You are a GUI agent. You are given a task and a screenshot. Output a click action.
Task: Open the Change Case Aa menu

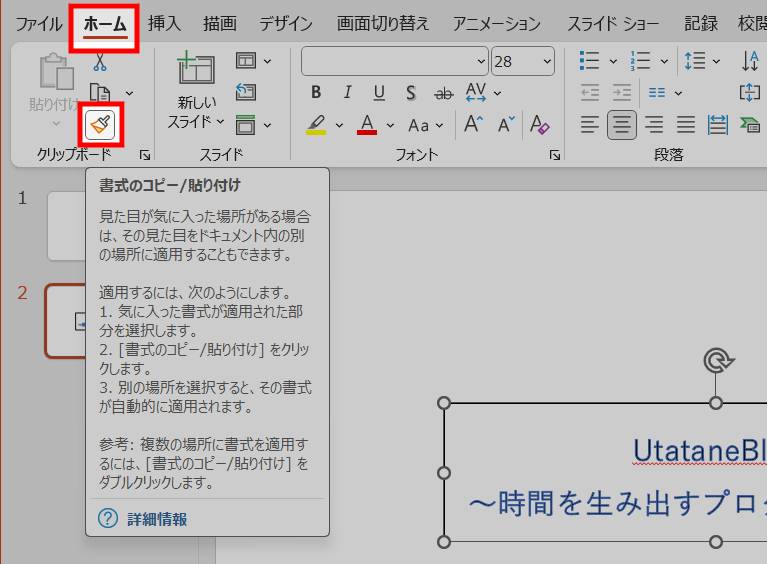coord(426,125)
